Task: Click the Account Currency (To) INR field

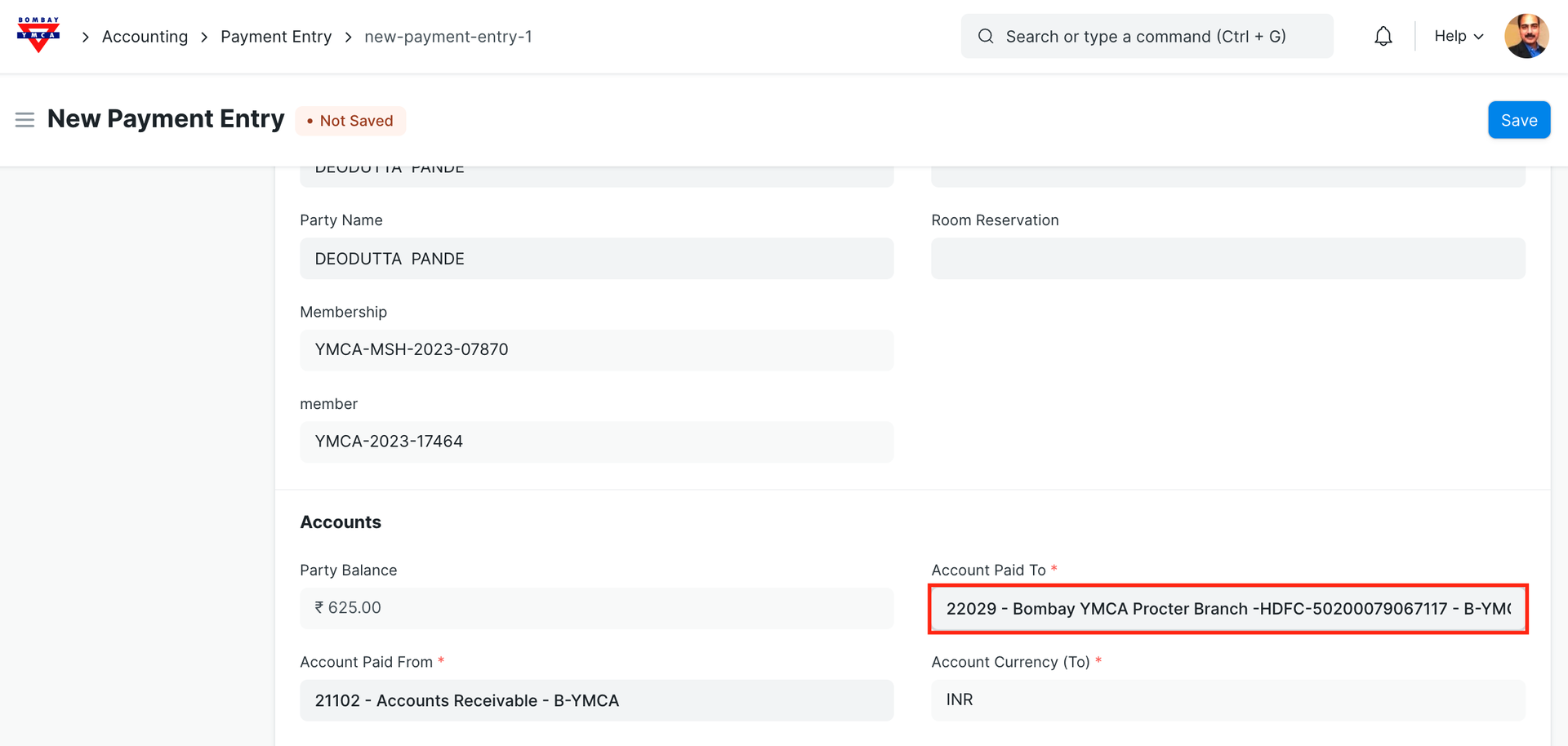Action: pos(1227,700)
